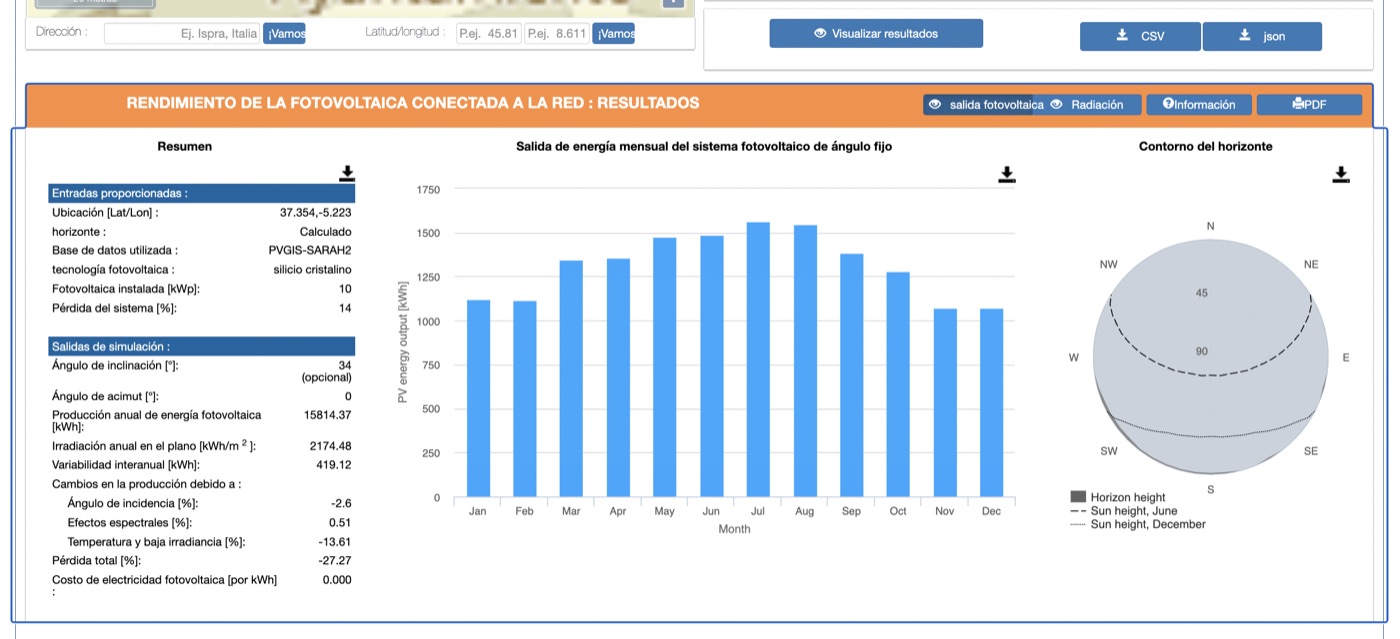Viewport: 1400px width, 639px height.
Task: Click the Dec bar in the chart
Action: [991, 403]
